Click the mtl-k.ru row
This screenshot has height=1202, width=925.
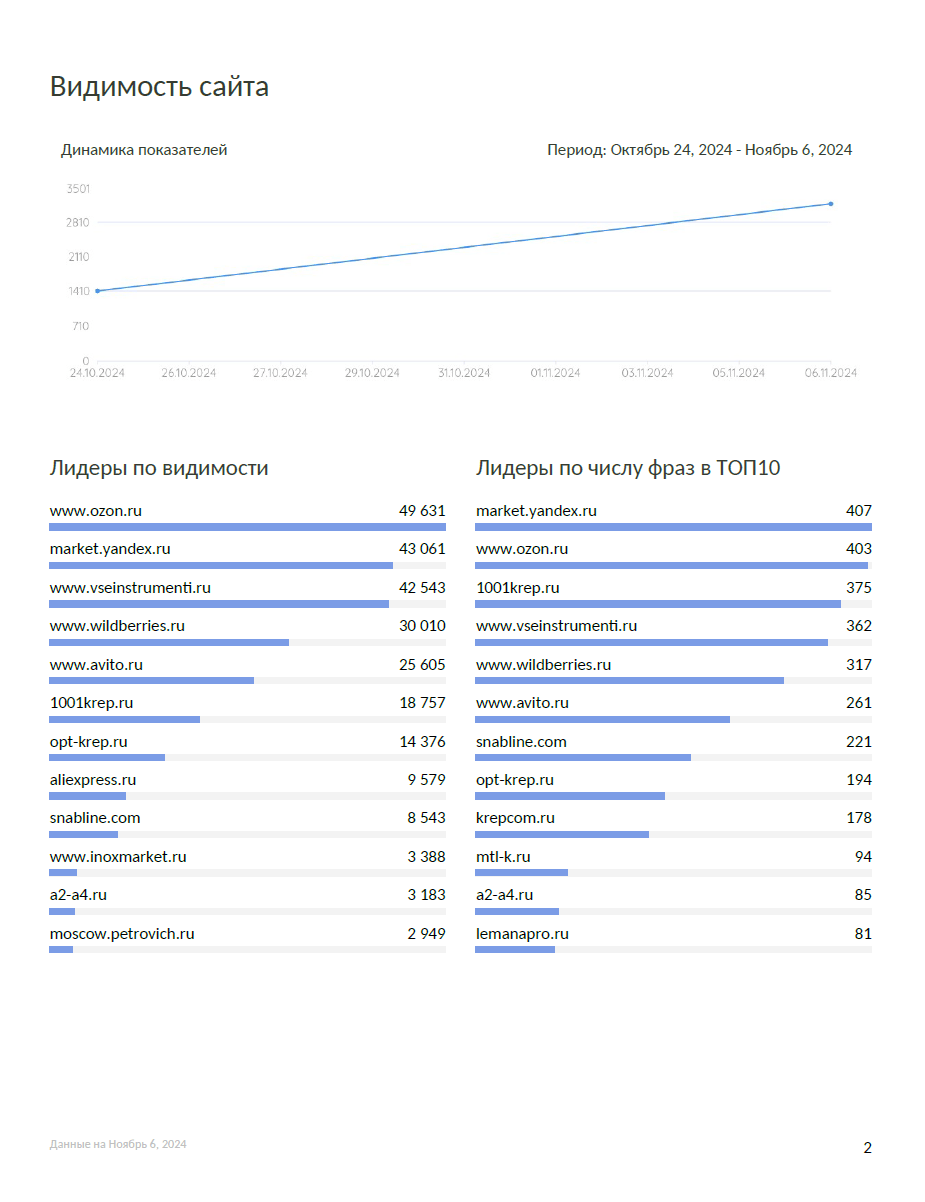point(674,862)
